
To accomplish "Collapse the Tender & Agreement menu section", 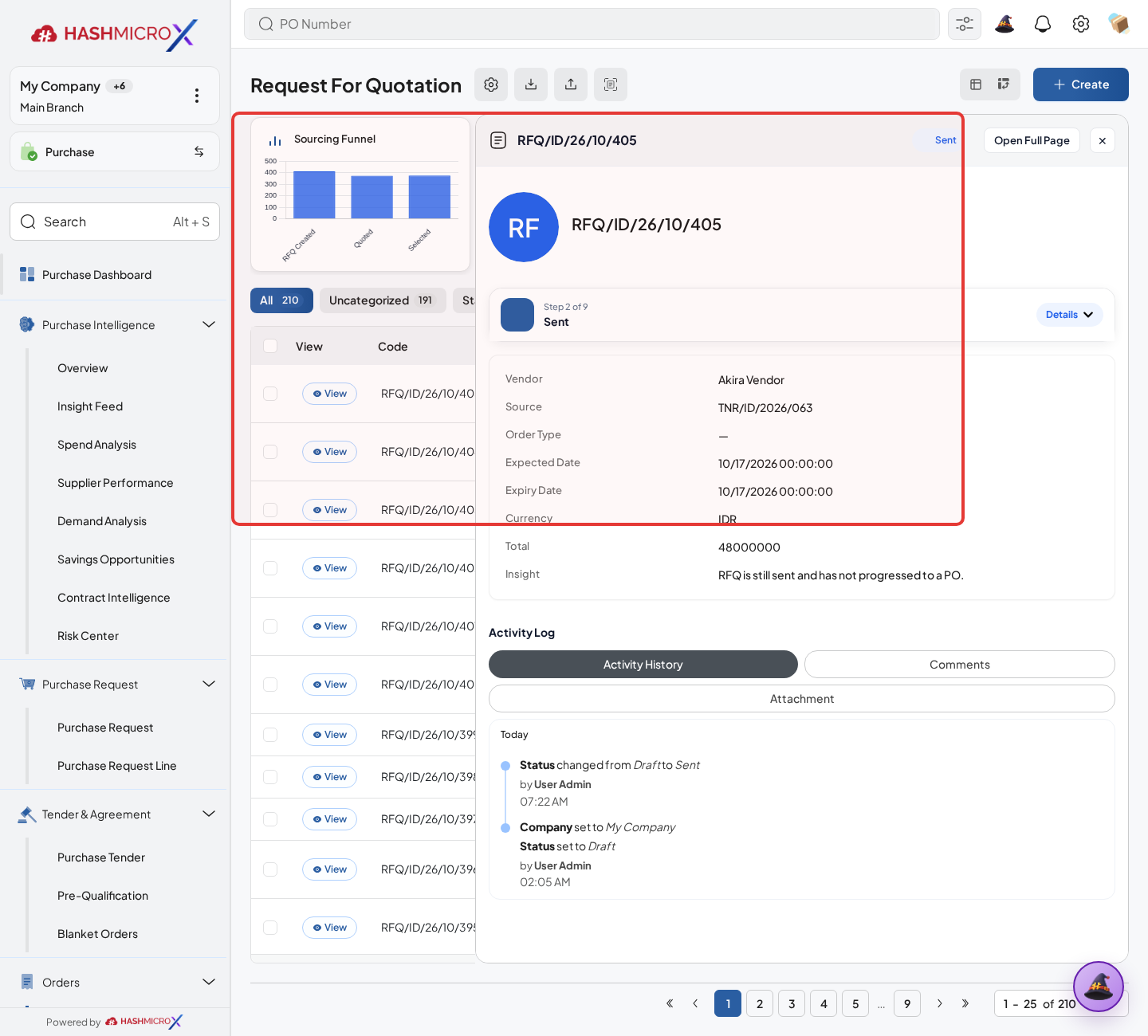I will coord(209,814).
